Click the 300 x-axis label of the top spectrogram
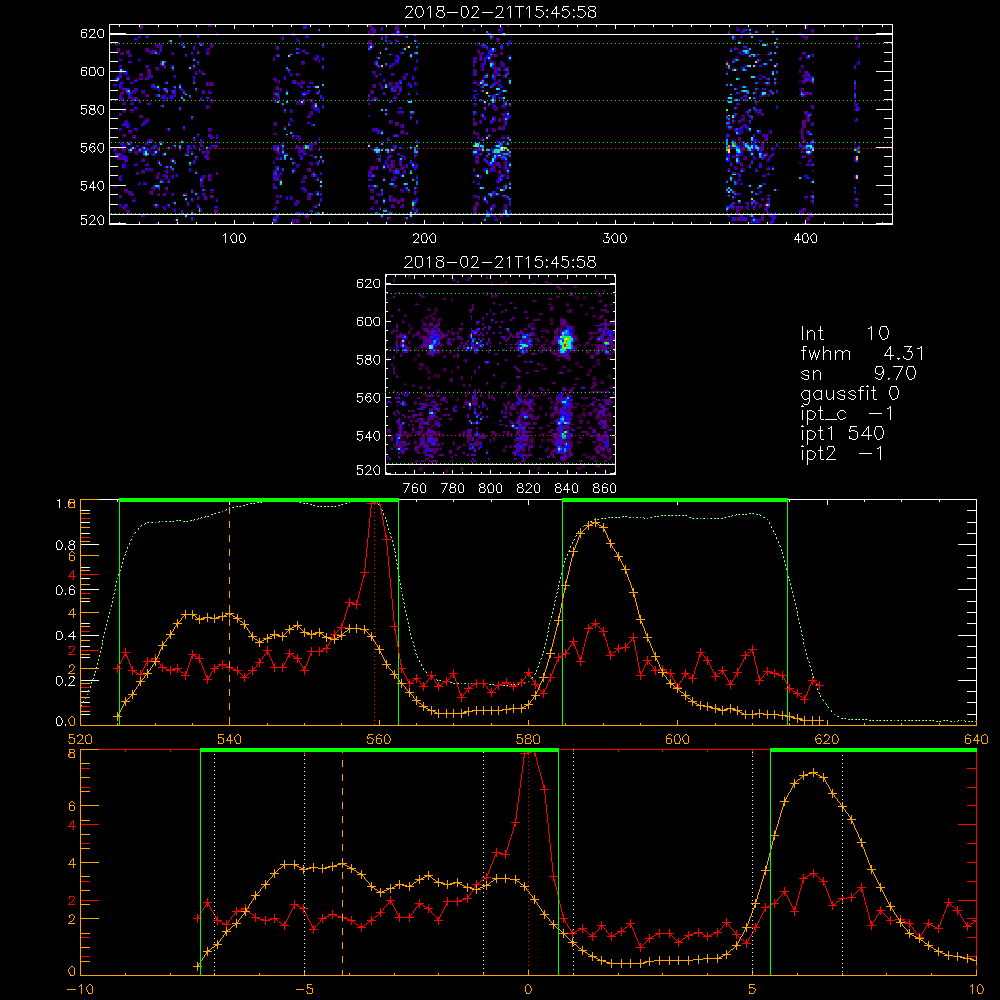The width and height of the screenshot is (1000, 1000). pyautogui.click(x=615, y=239)
